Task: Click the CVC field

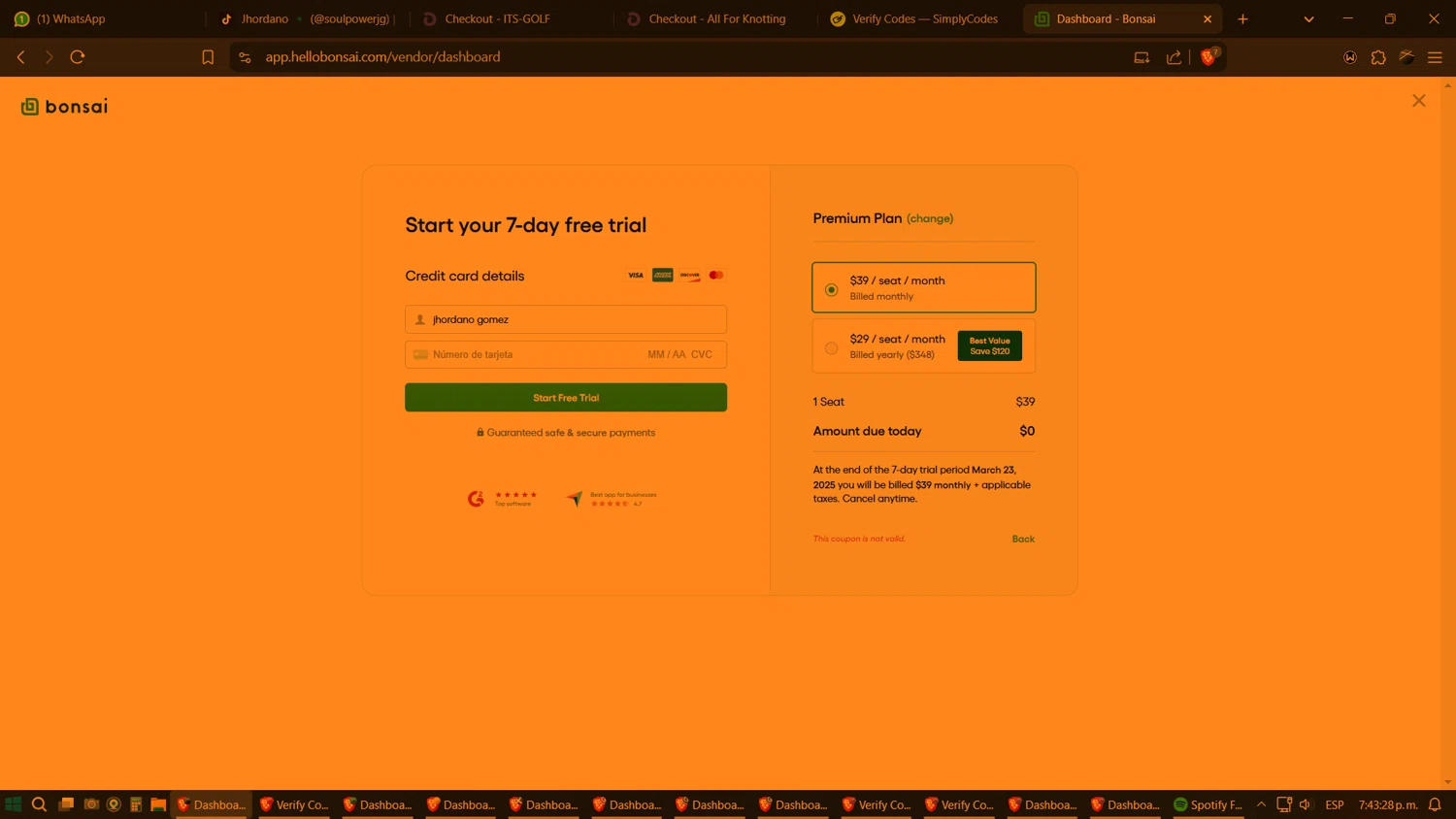Action: click(702, 354)
